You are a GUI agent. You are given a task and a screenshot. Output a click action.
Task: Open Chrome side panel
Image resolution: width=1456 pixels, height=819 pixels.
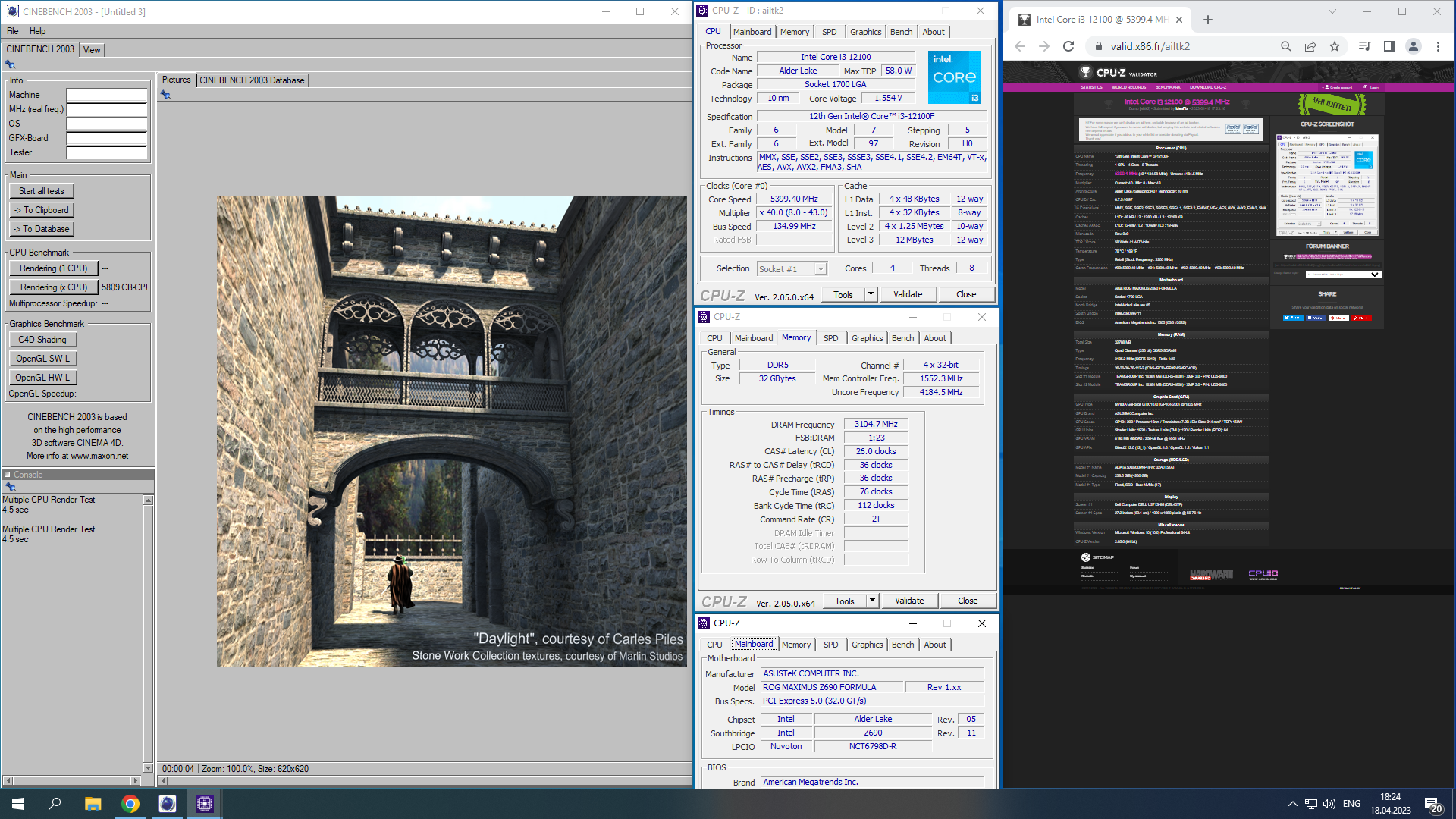point(1389,46)
